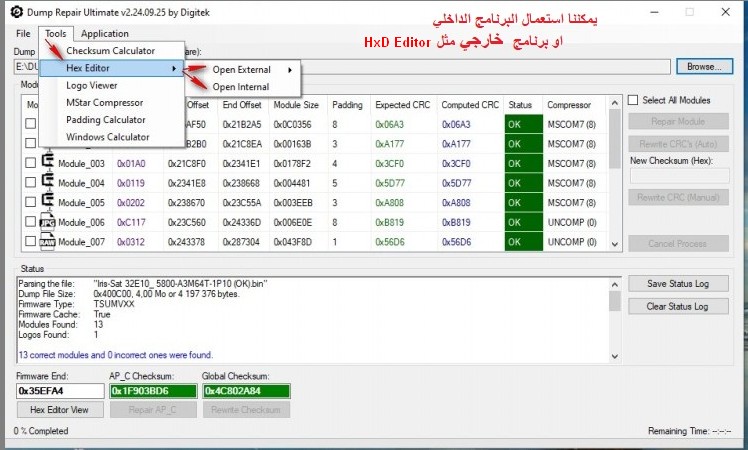
Task: Click Repair AP_C button
Action: pyautogui.click(x=153, y=409)
